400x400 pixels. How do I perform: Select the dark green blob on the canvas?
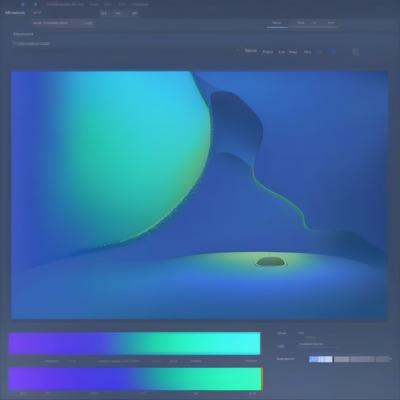[x=271, y=262]
